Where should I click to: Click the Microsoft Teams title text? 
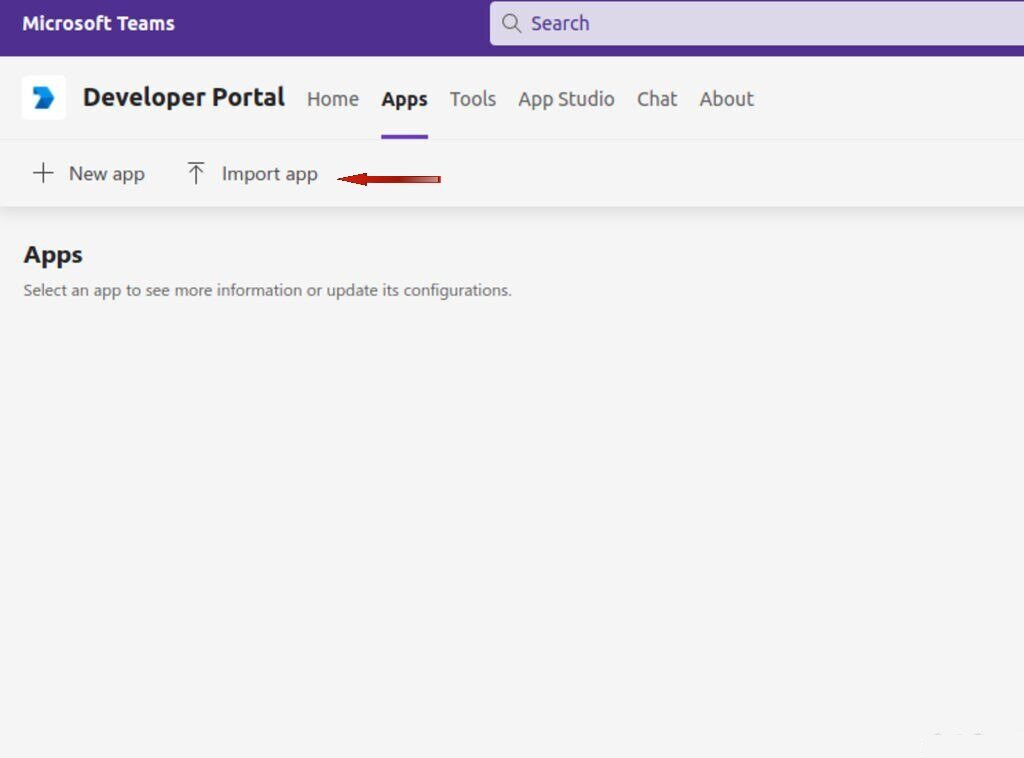[x=98, y=23]
